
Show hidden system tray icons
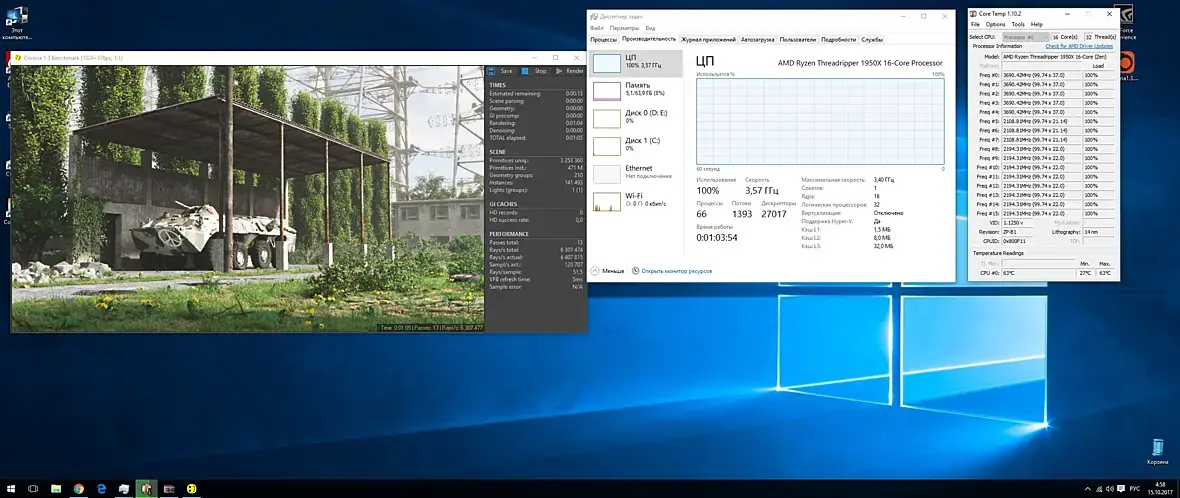pos(1087,489)
